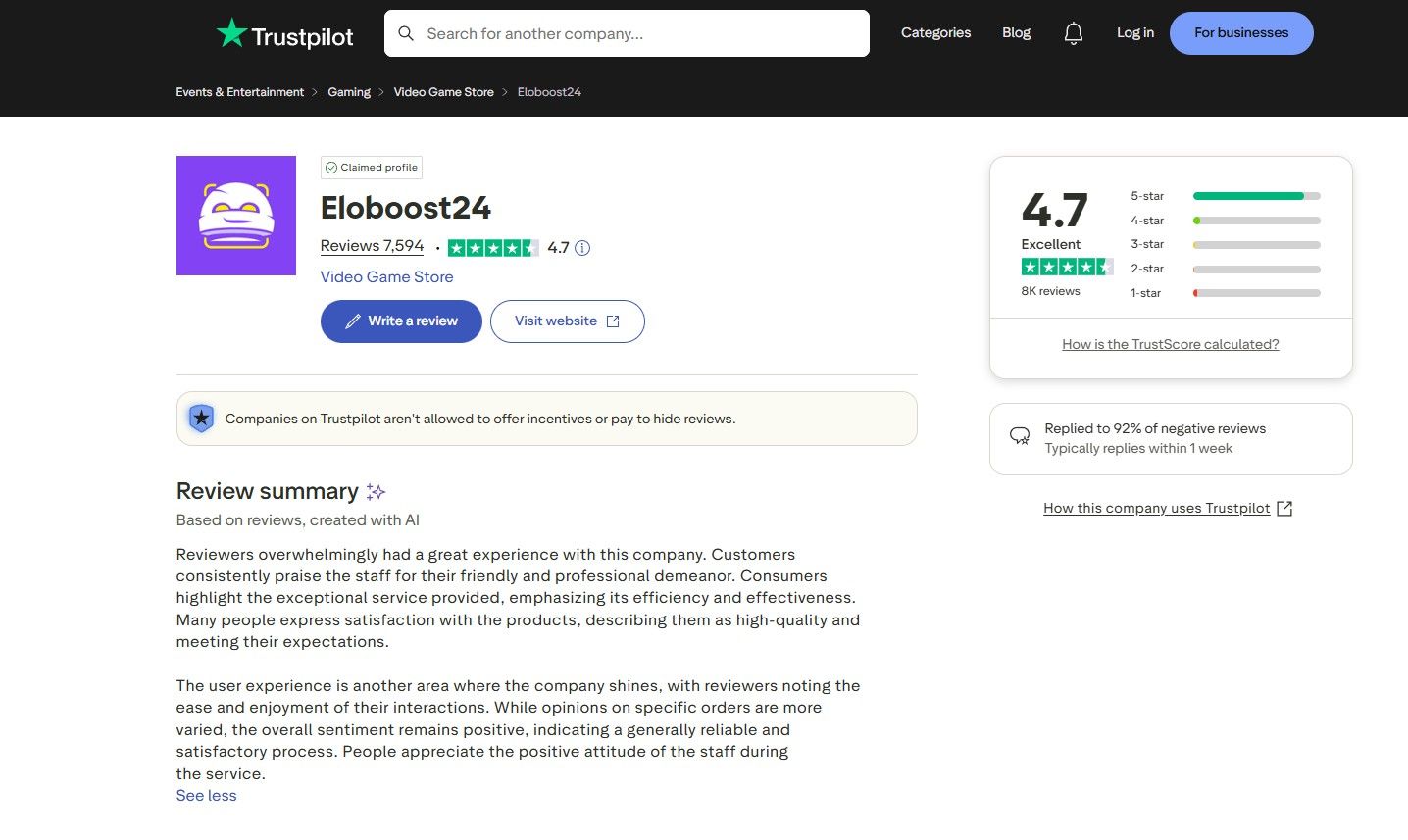Click the info icon beside the 4.7 rating
The image size is (1408, 840).
[x=582, y=248]
